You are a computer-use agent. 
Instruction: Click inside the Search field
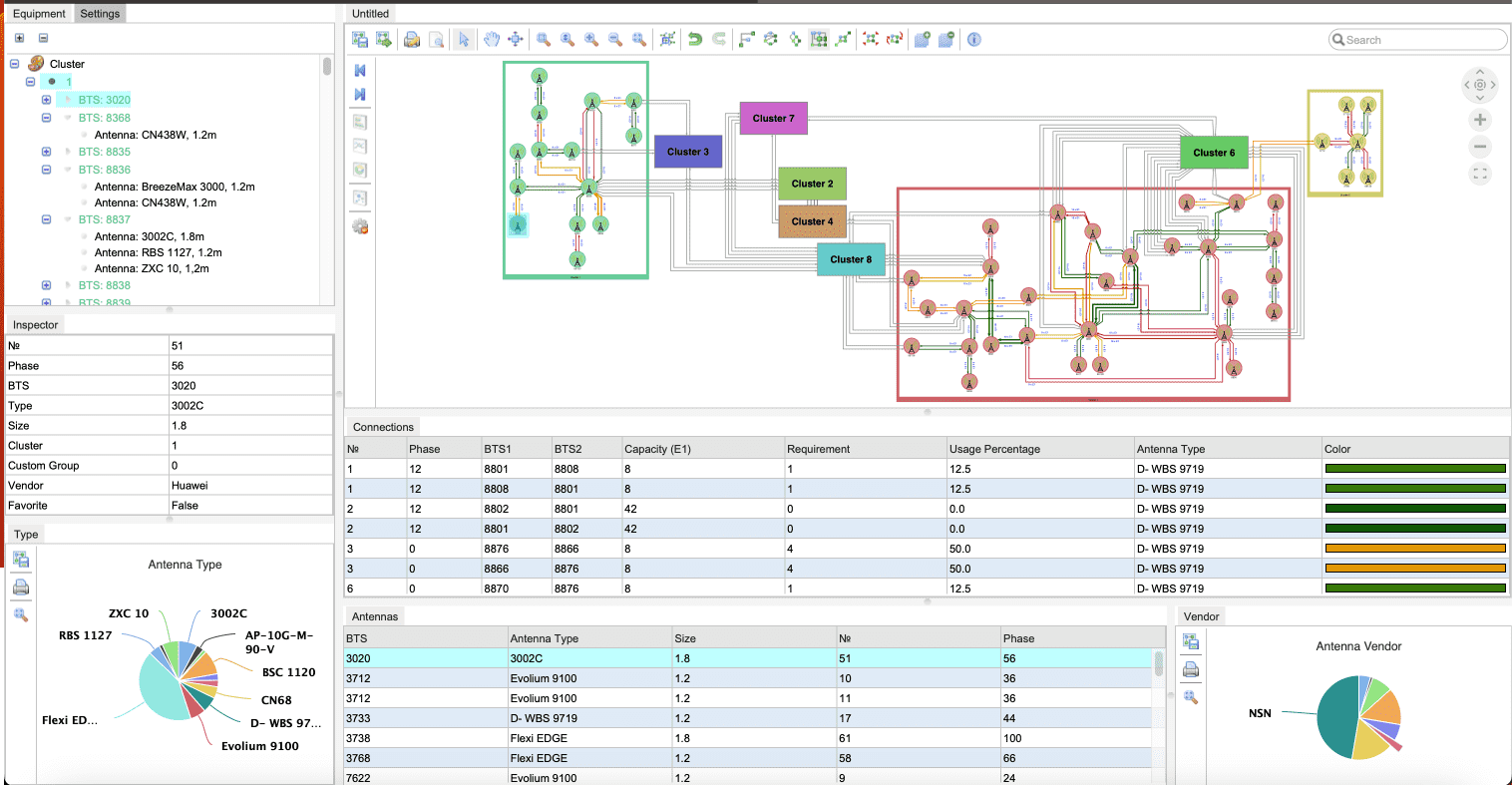(x=1416, y=39)
